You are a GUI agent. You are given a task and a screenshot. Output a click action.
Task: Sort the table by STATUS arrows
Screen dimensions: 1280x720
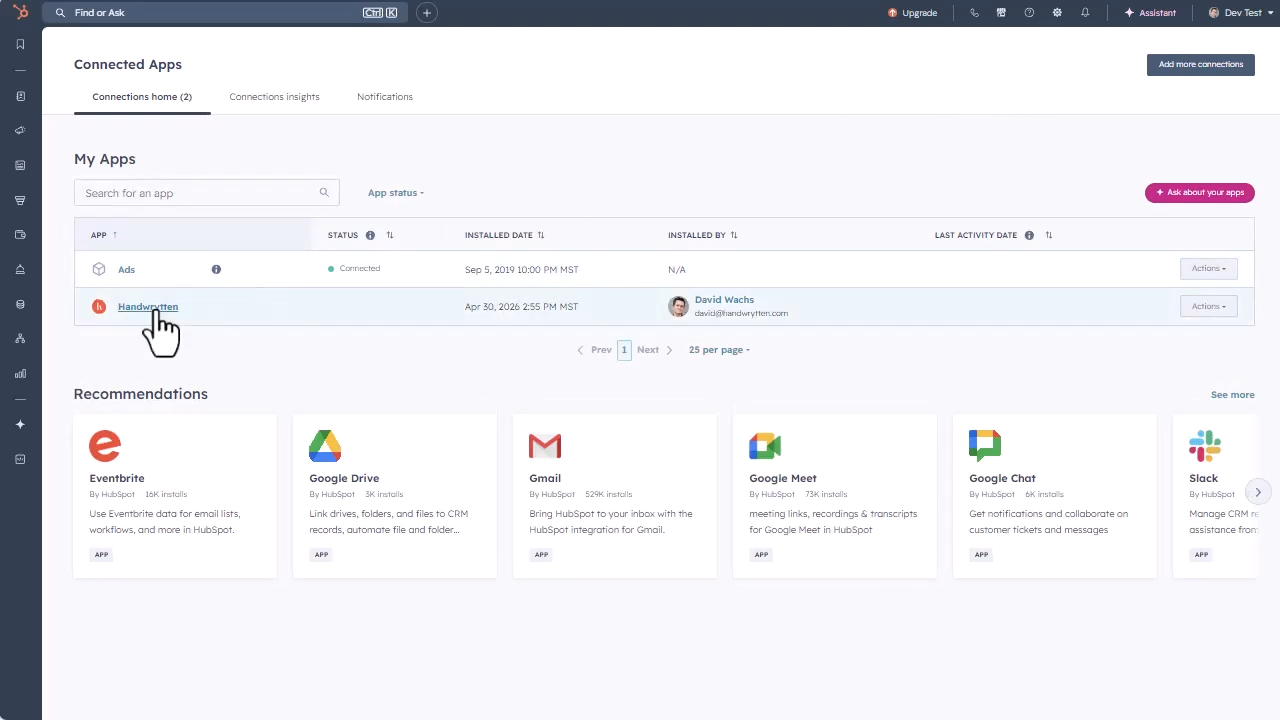(390, 235)
